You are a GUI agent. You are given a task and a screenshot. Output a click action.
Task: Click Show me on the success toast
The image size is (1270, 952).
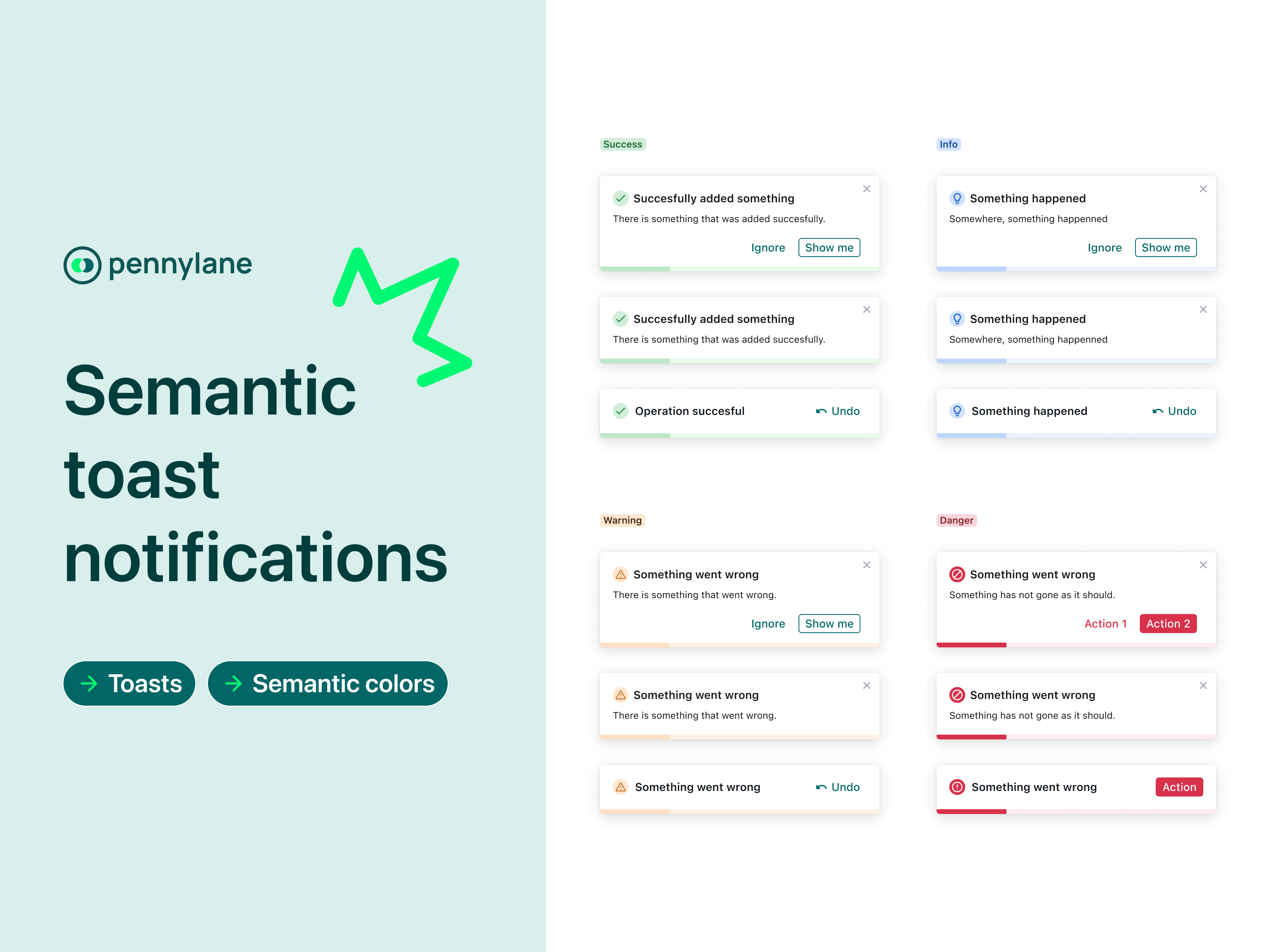click(x=829, y=248)
